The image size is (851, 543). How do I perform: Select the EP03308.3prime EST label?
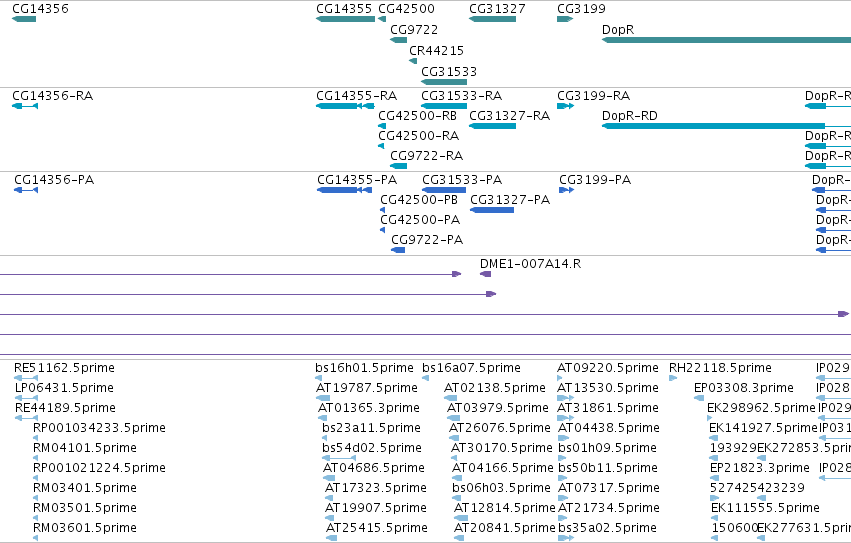[744, 388]
